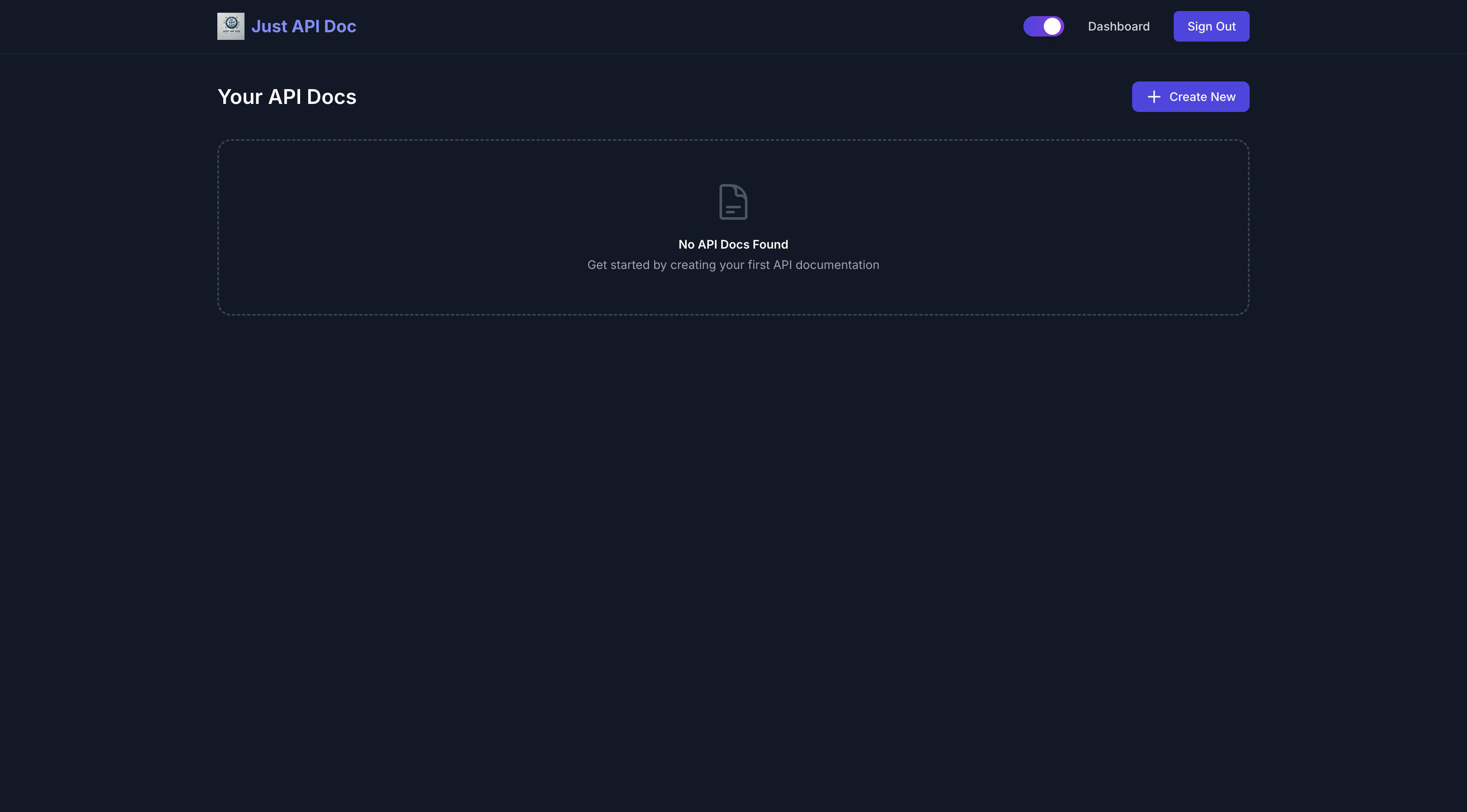Select the 'No API Docs Found' message
The image size is (1467, 812).
733,244
